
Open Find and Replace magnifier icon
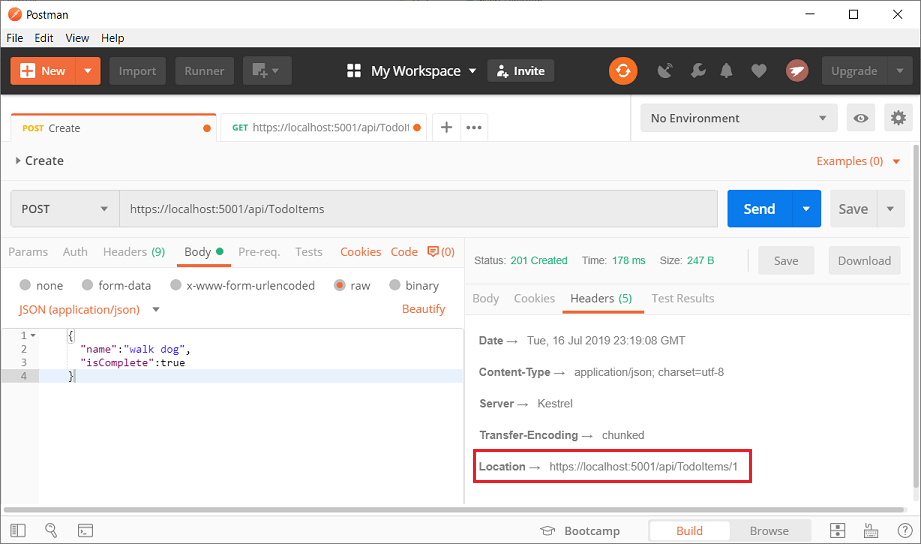51,530
